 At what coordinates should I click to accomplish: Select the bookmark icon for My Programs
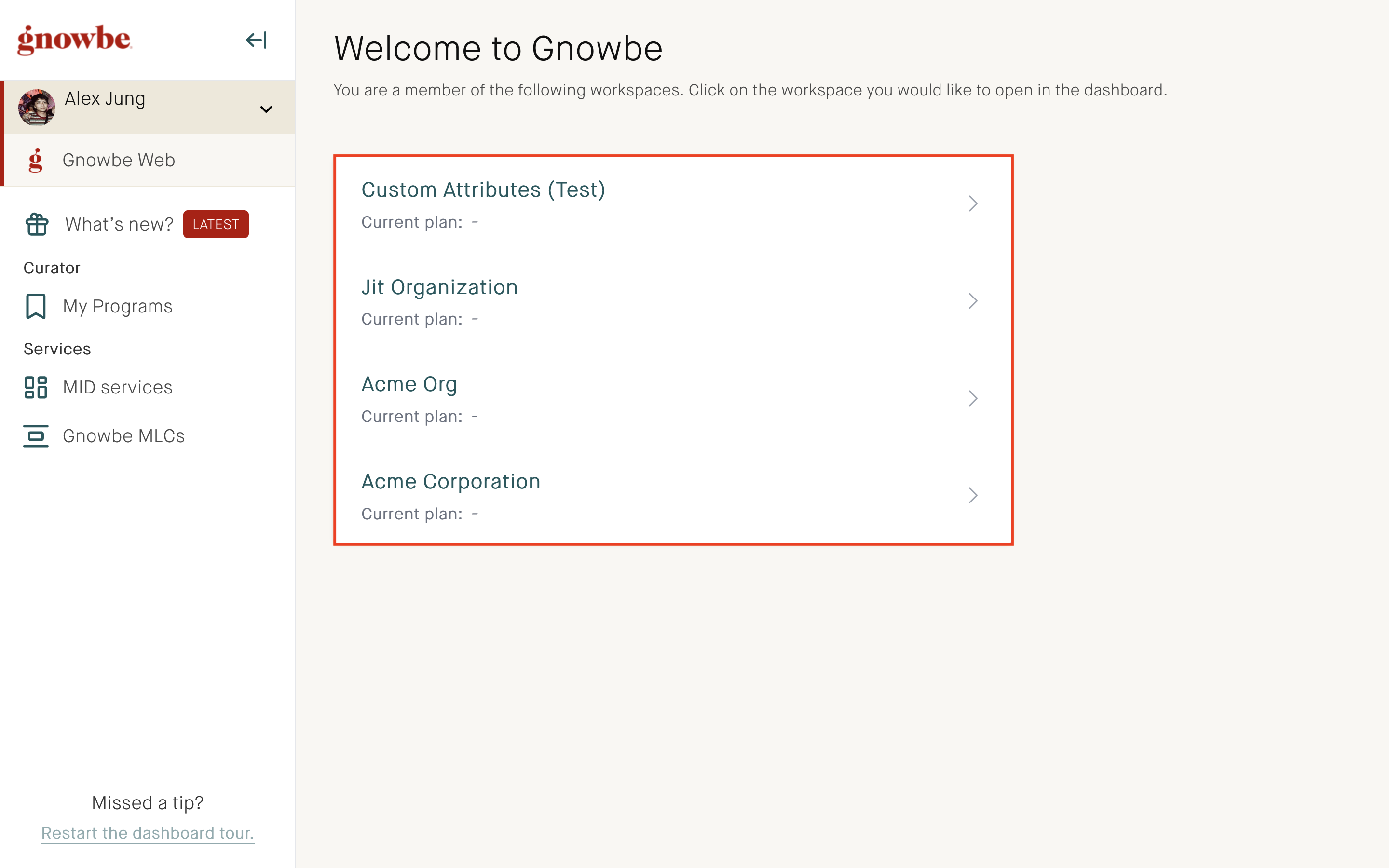[36, 306]
